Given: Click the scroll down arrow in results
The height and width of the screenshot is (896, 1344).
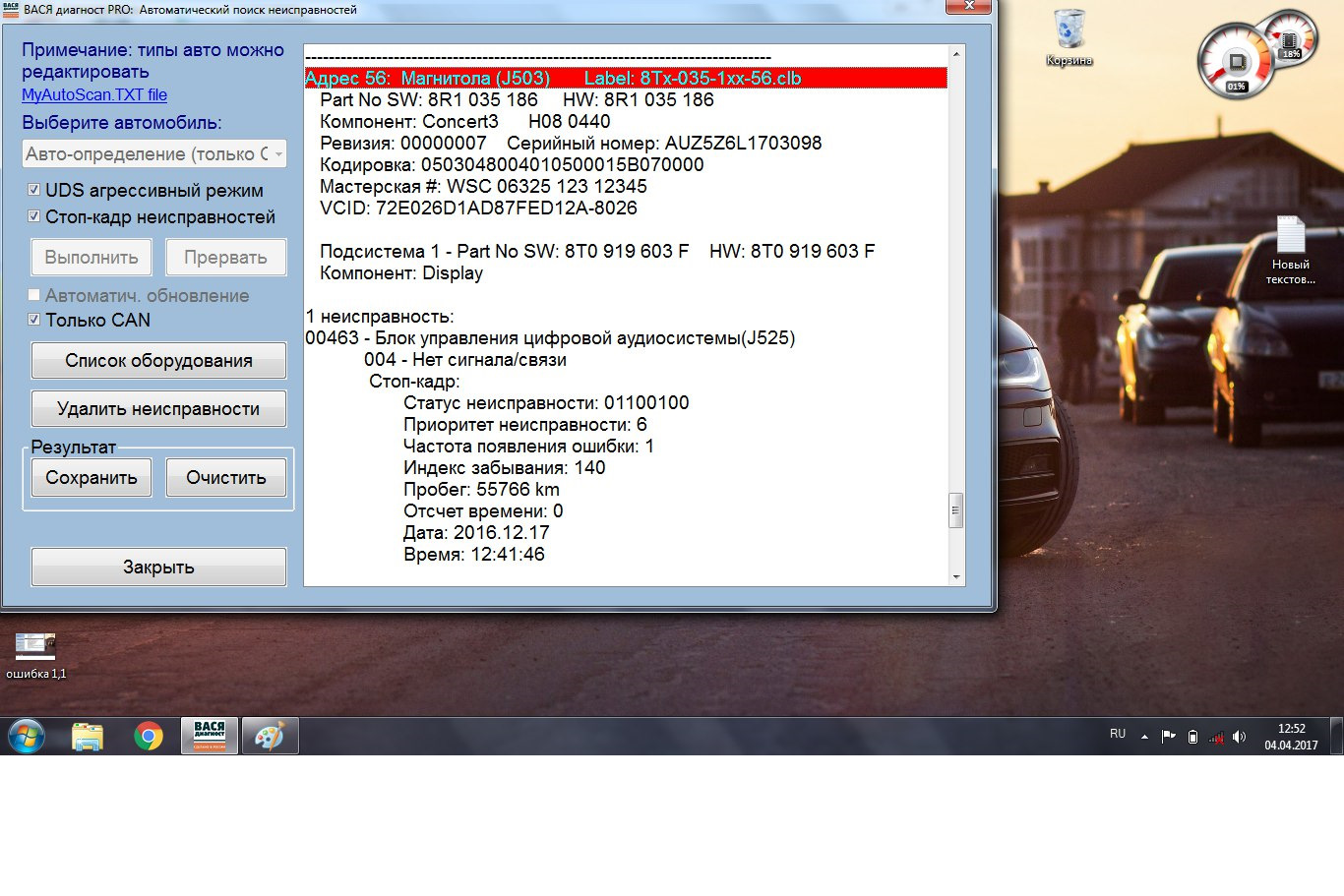Looking at the screenshot, I should pos(955,577).
